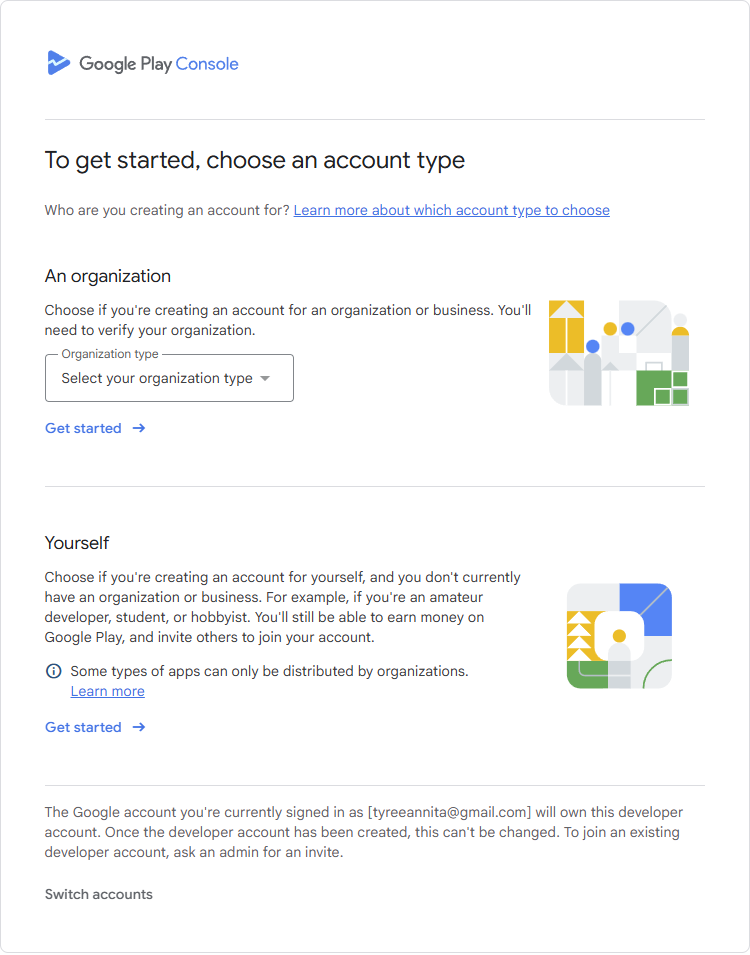Click the Google Play triangle logo icon
The image size is (750, 955).
tap(59, 63)
